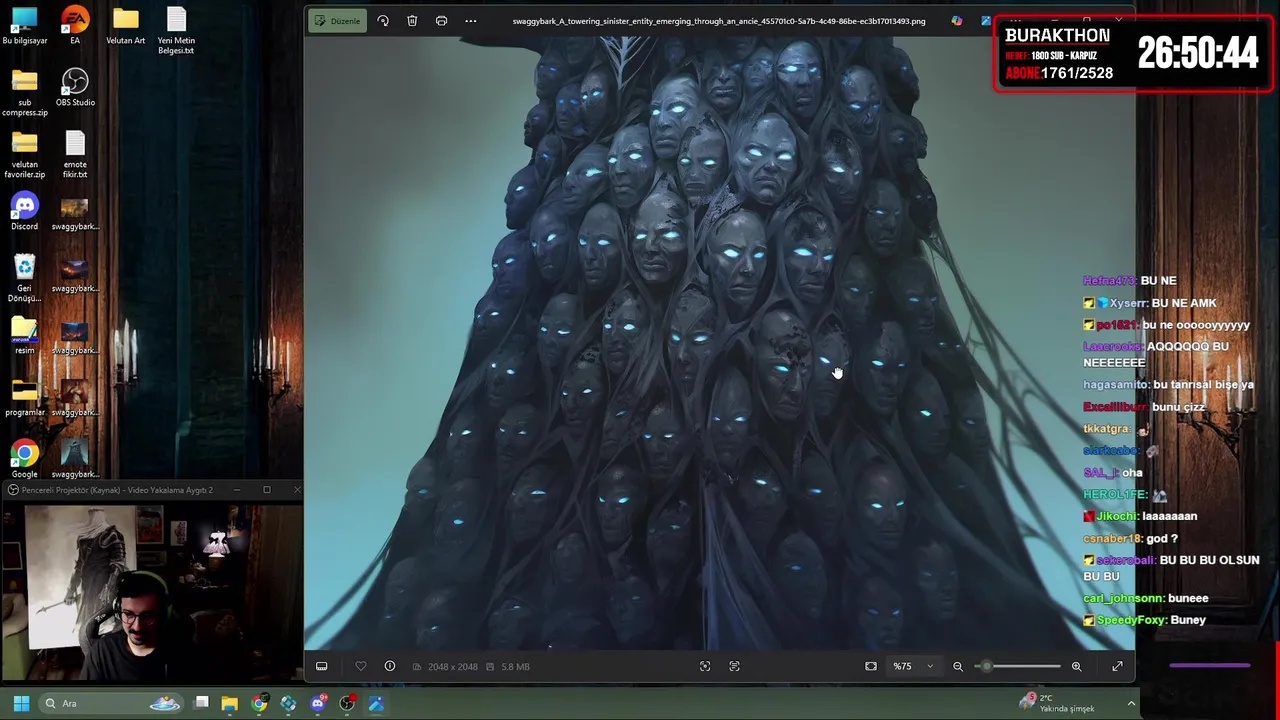Open the %75 zoom level dropdown
1280x720 pixels.
(x=913, y=666)
